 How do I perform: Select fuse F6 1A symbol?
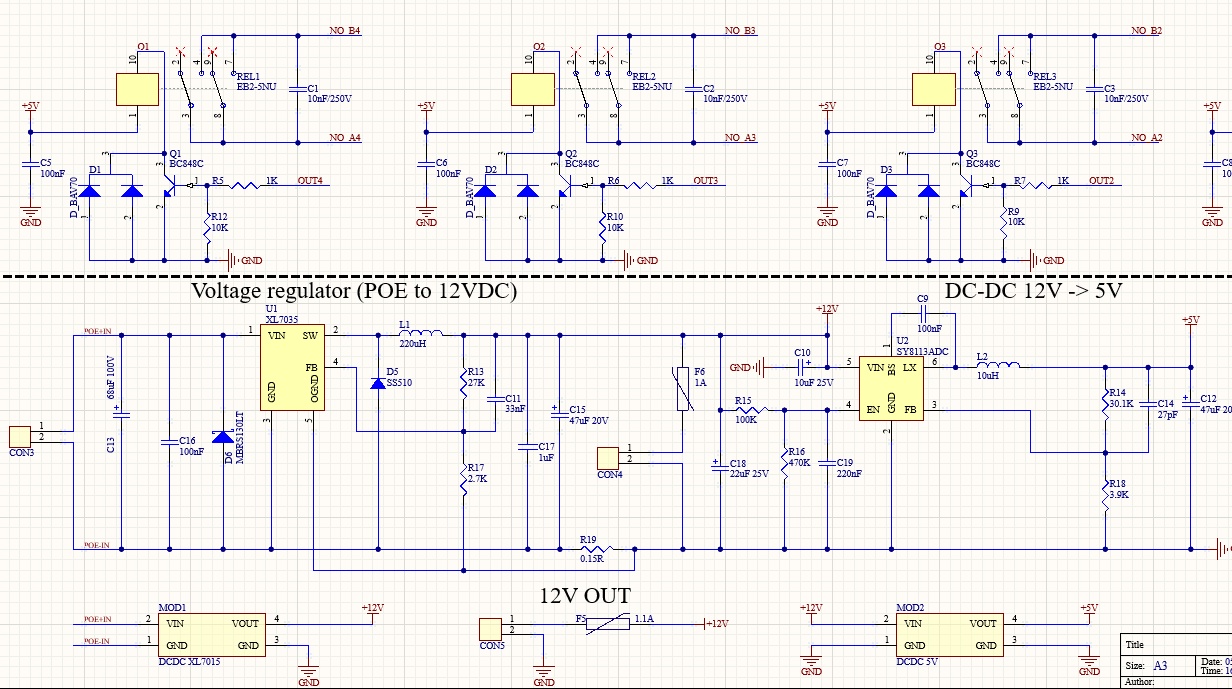coord(683,389)
